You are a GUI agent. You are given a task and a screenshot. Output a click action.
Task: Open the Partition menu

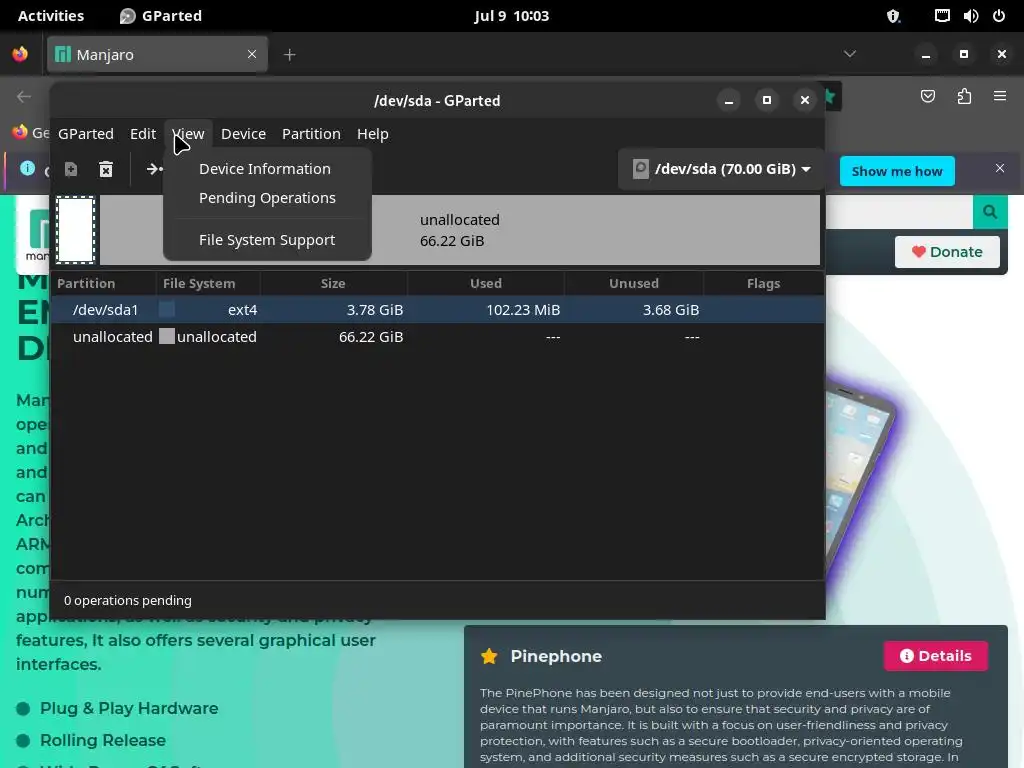click(312, 134)
